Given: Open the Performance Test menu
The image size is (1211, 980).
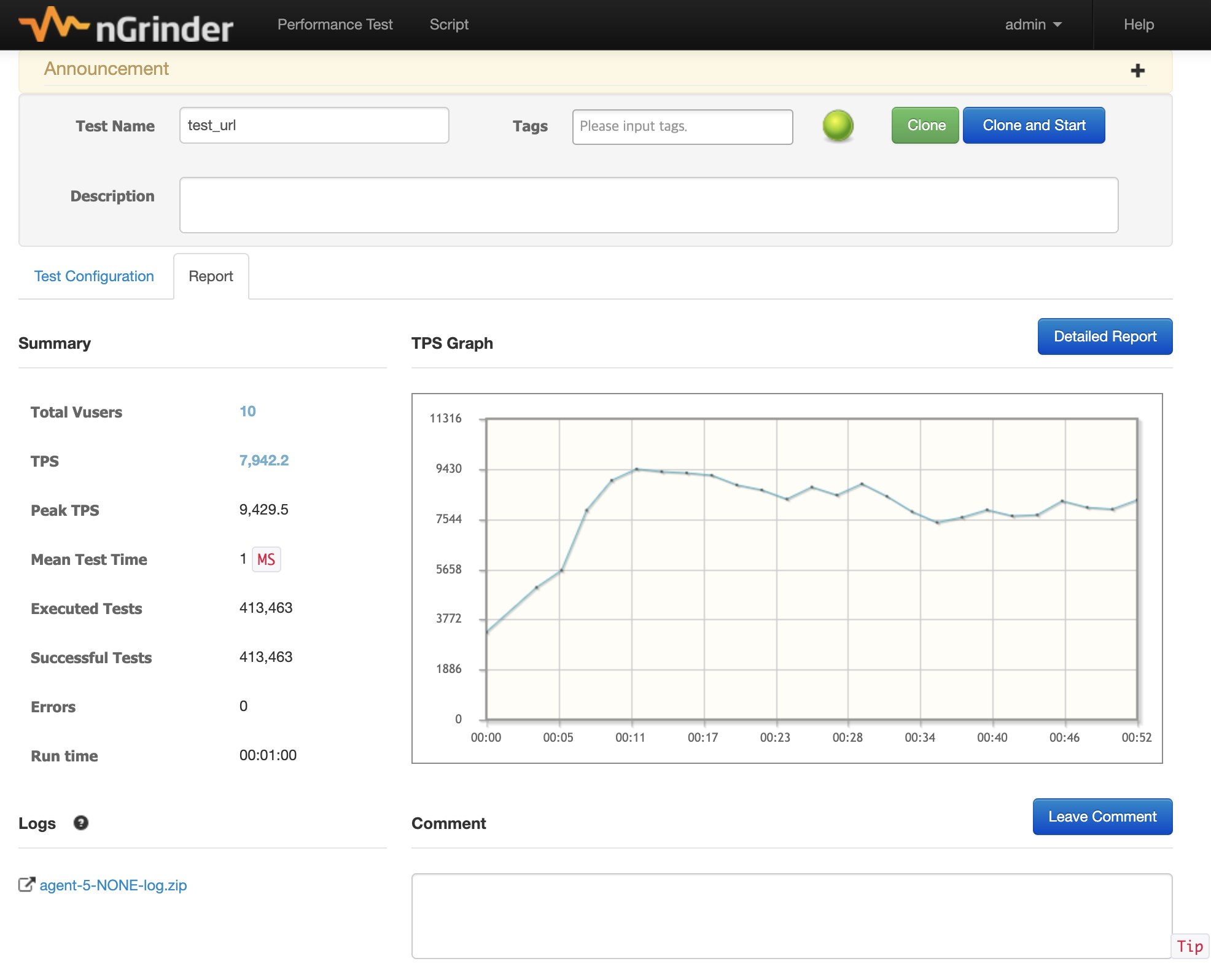Looking at the screenshot, I should pos(335,25).
